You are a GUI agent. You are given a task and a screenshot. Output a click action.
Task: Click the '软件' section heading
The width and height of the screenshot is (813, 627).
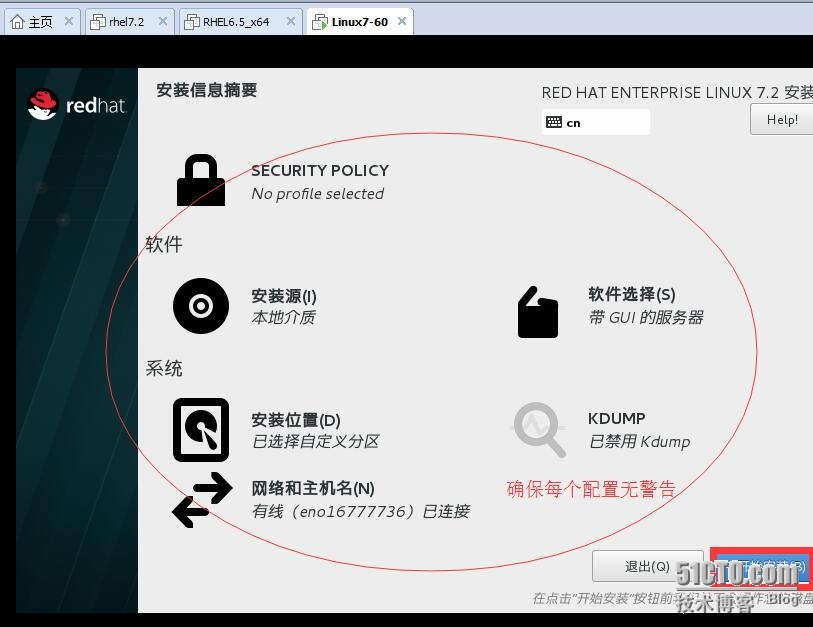point(164,244)
